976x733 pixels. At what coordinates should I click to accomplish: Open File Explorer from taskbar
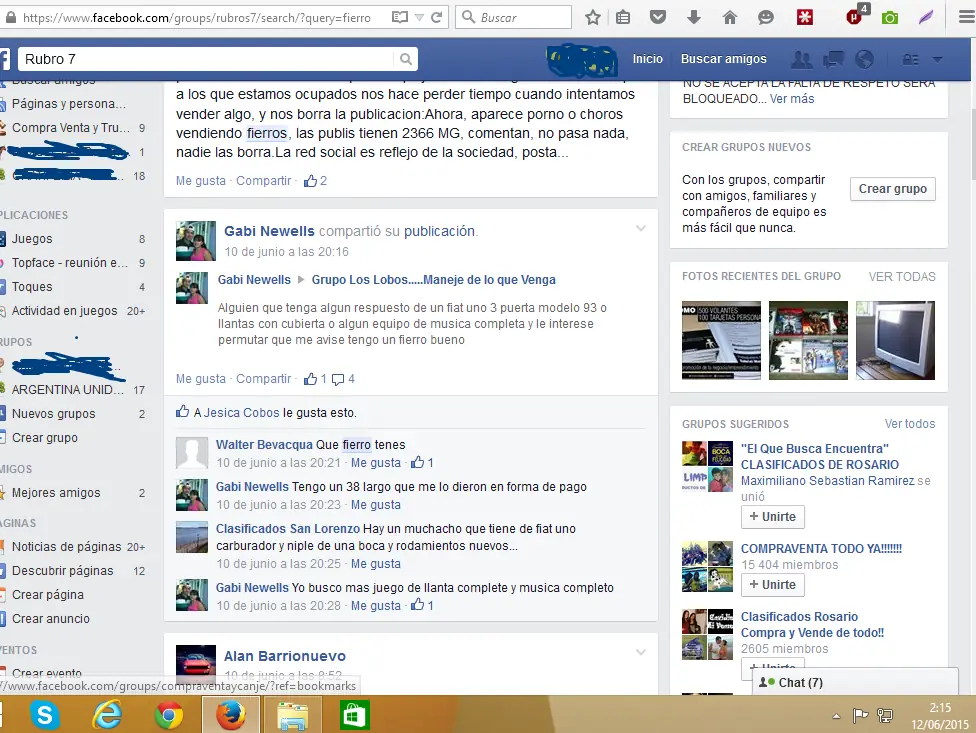click(x=293, y=715)
